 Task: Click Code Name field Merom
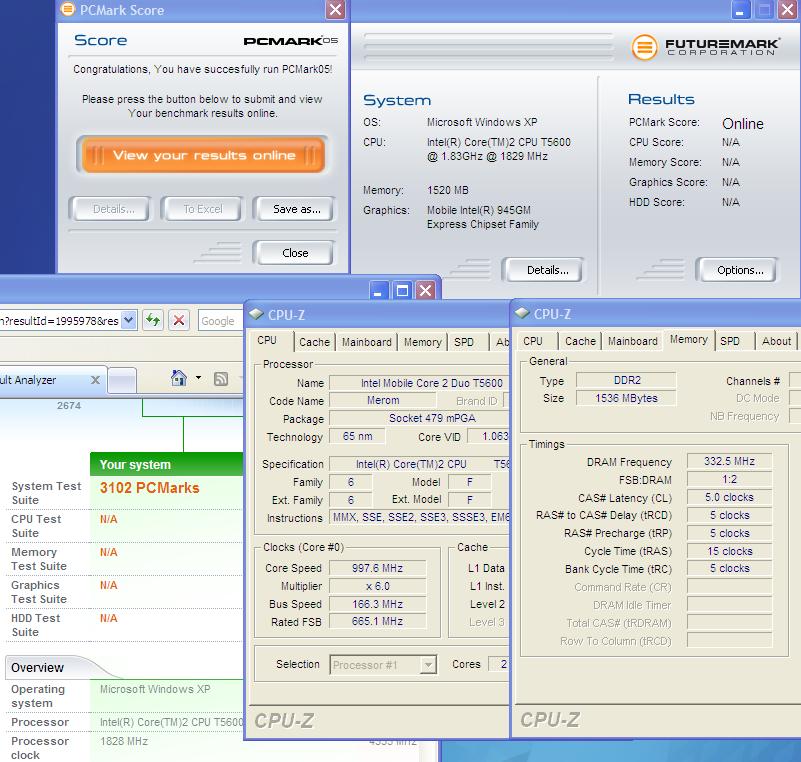point(383,400)
